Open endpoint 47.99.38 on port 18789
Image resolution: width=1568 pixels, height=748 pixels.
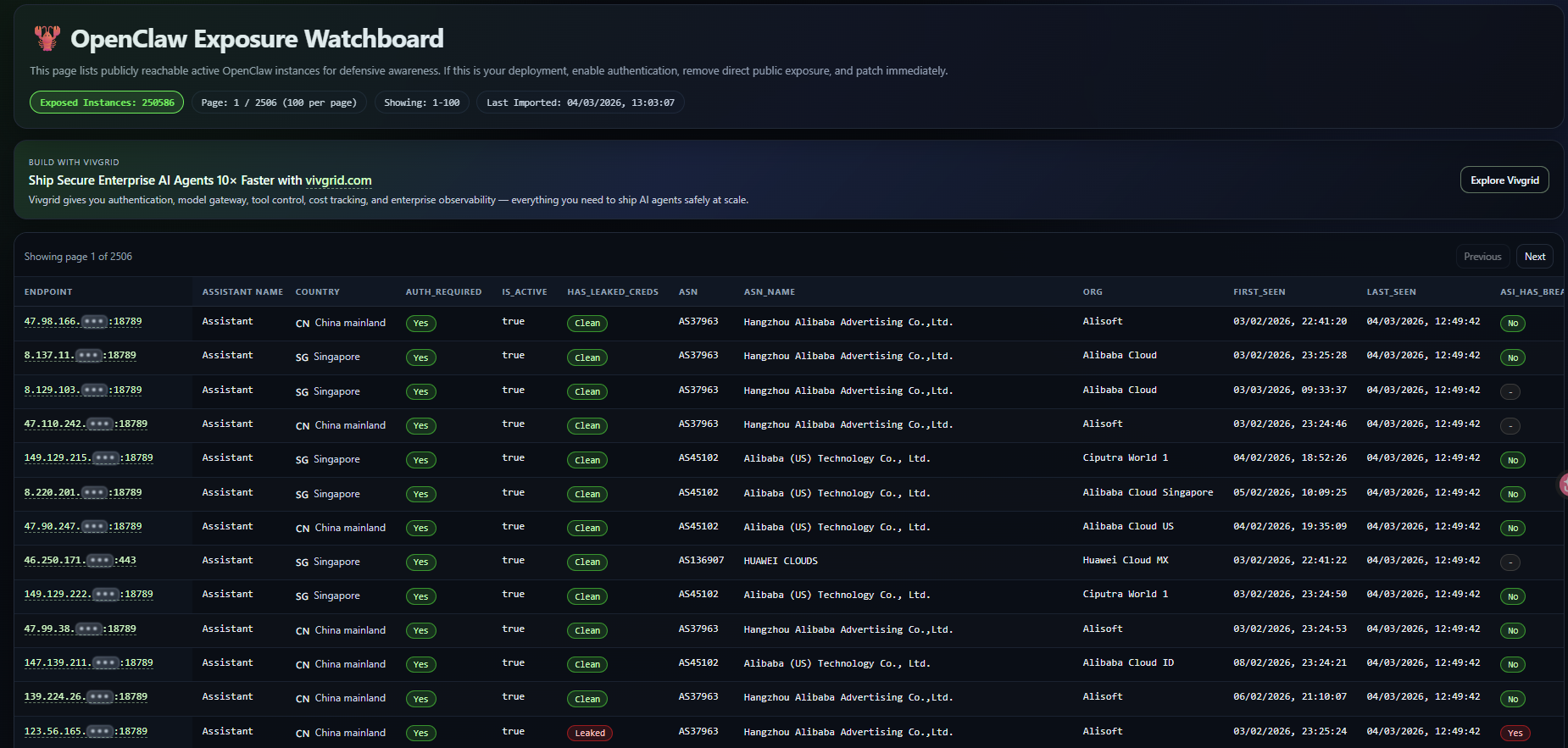tap(80, 629)
